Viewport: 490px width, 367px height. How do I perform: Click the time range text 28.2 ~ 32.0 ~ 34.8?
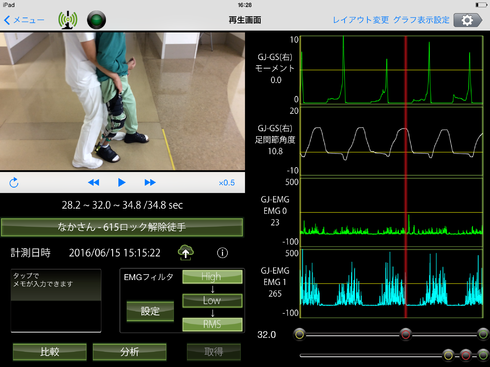[101, 205]
